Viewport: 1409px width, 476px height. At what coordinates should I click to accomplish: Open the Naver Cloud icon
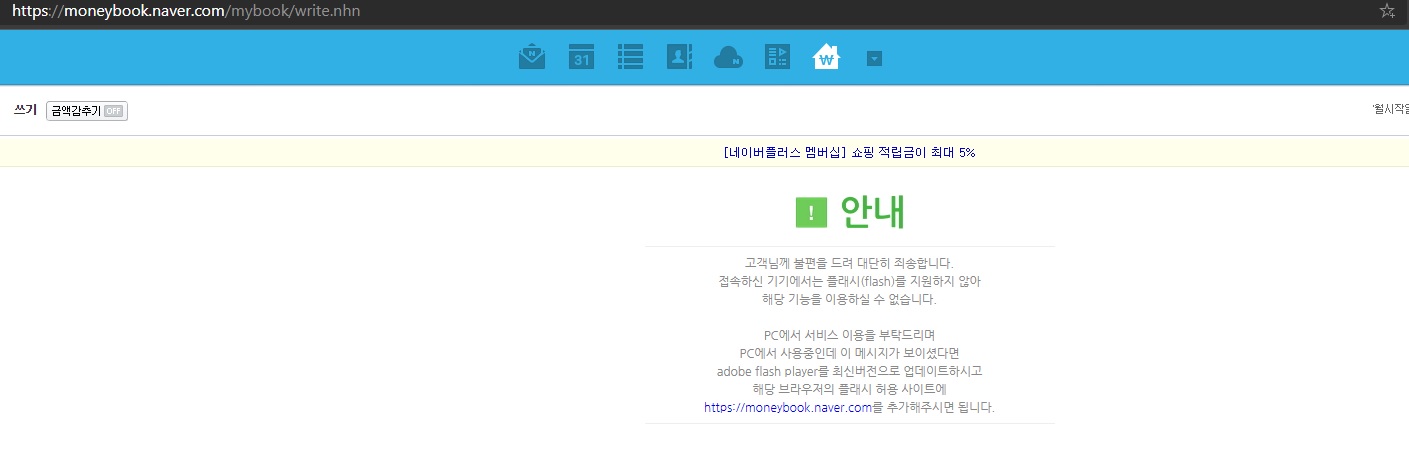click(x=728, y=59)
